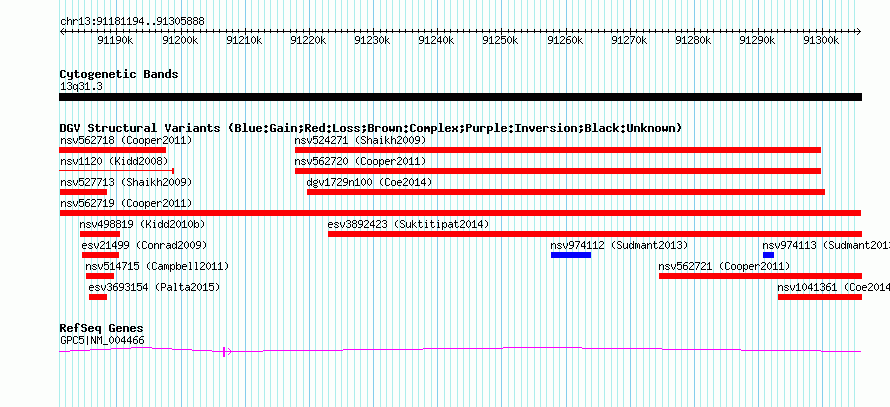The image size is (890, 407).
Task: Click the DGV Structural Variants track title
Action: [x=371, y=128]
